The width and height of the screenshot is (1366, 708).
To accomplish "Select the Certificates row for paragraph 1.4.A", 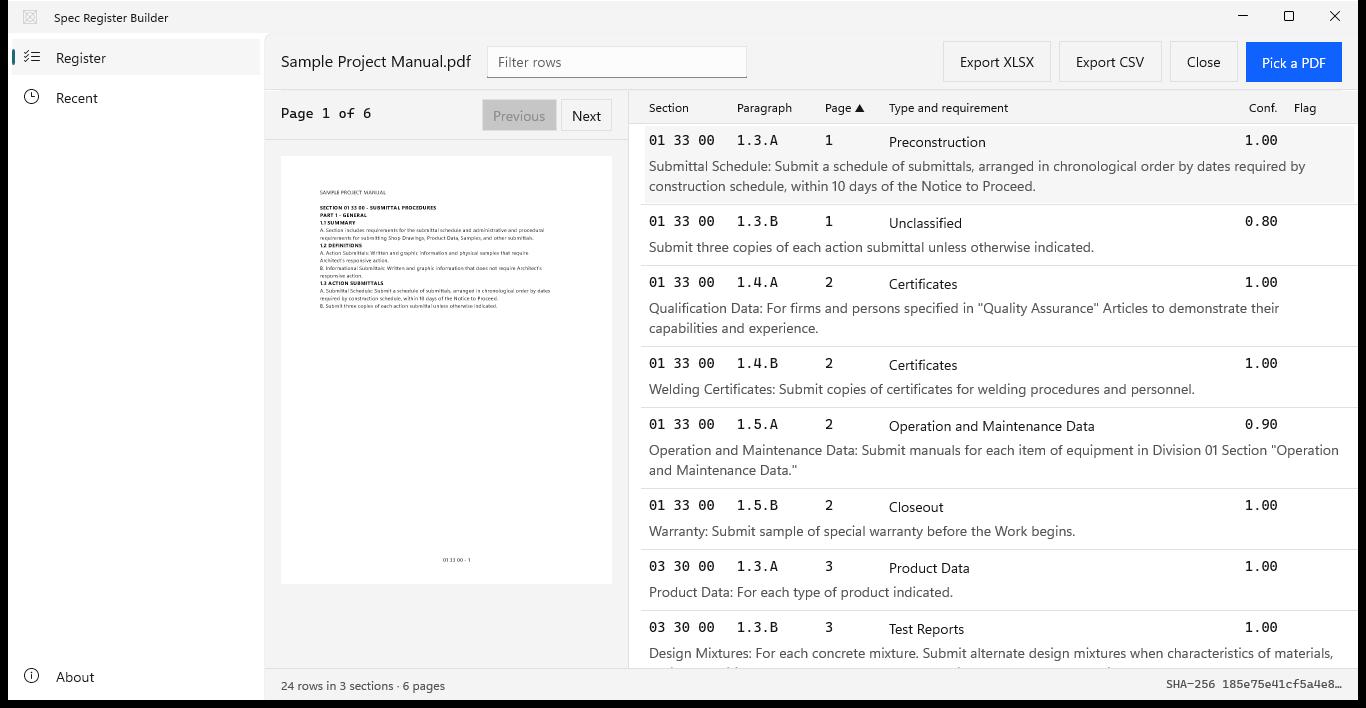I will [998, 306].
